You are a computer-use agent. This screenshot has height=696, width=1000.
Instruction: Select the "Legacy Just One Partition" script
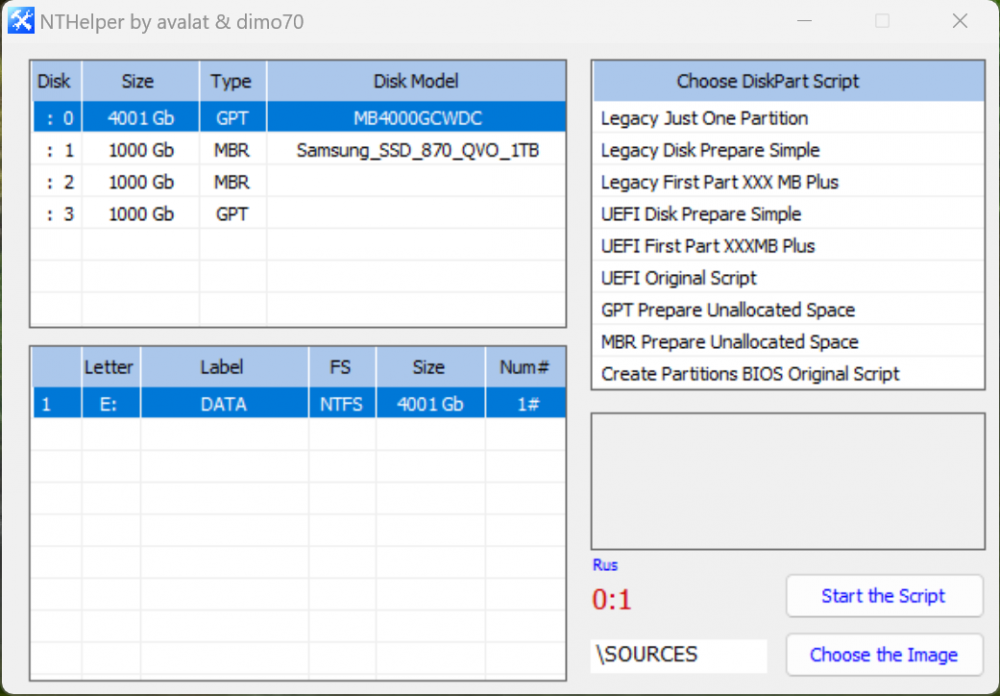701,118
